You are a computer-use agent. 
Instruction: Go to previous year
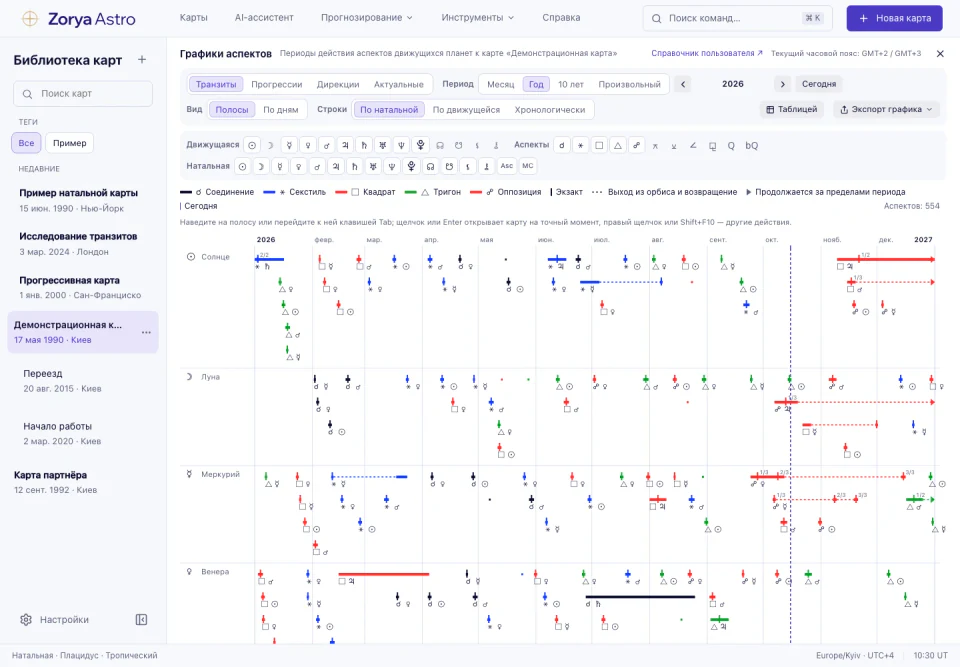[683, 84]
